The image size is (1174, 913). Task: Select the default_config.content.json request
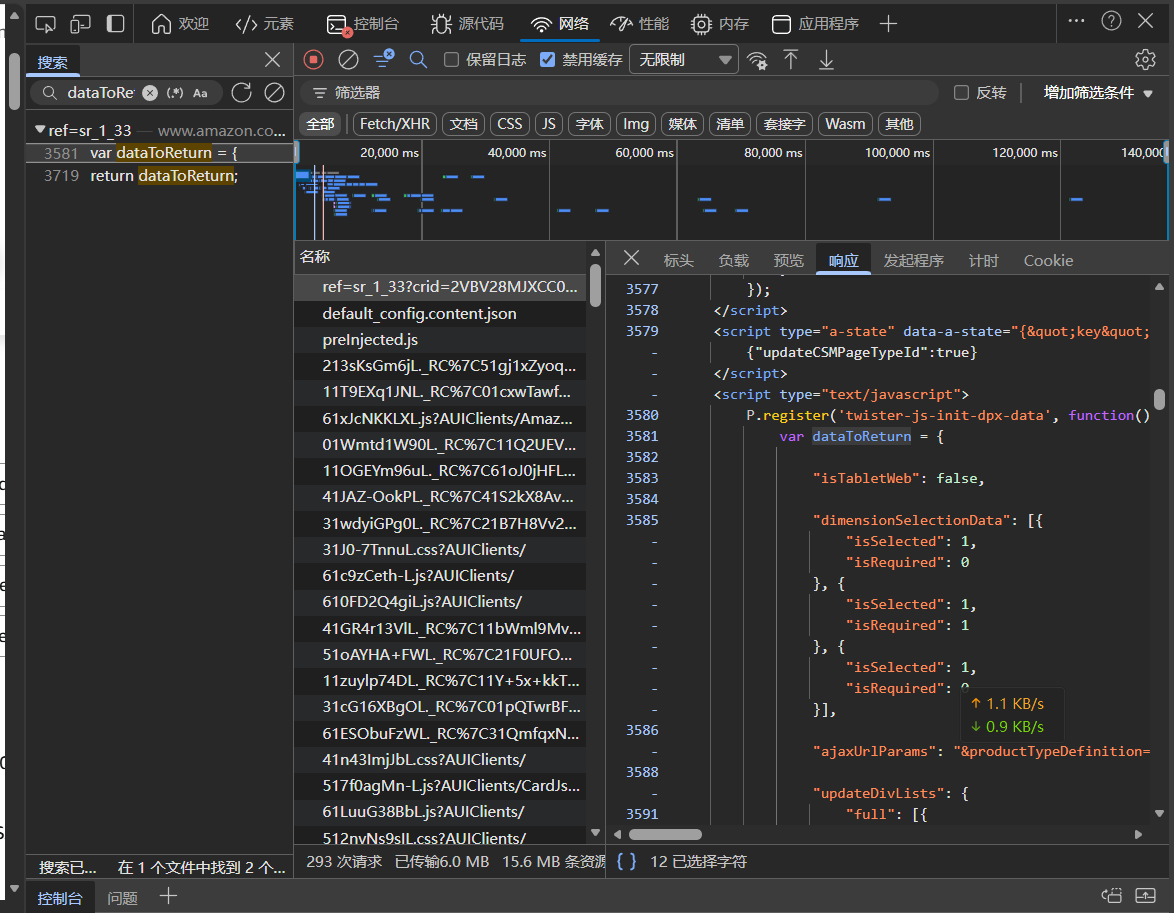[x=419, y=313]
